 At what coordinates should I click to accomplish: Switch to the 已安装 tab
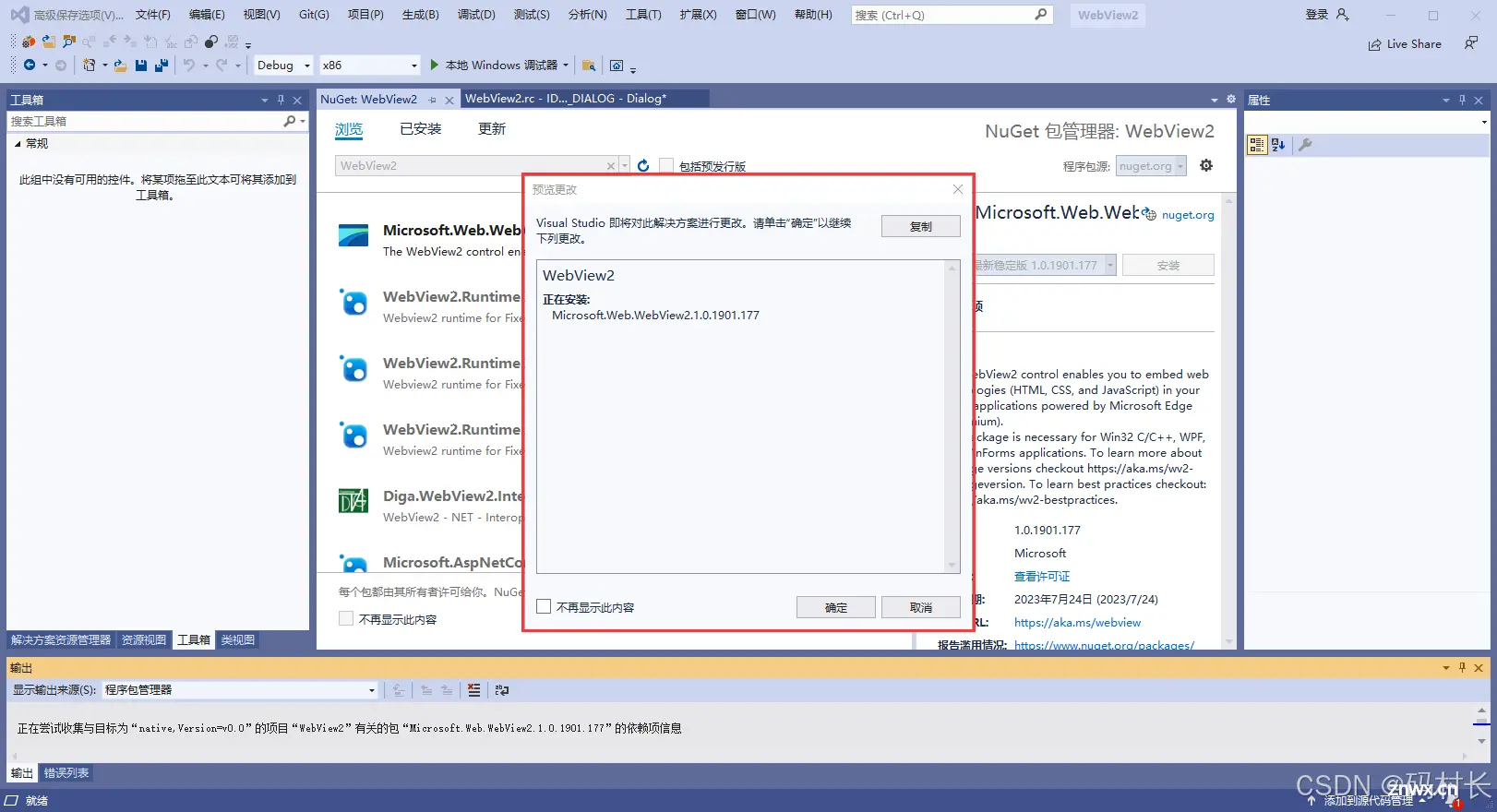421,129
